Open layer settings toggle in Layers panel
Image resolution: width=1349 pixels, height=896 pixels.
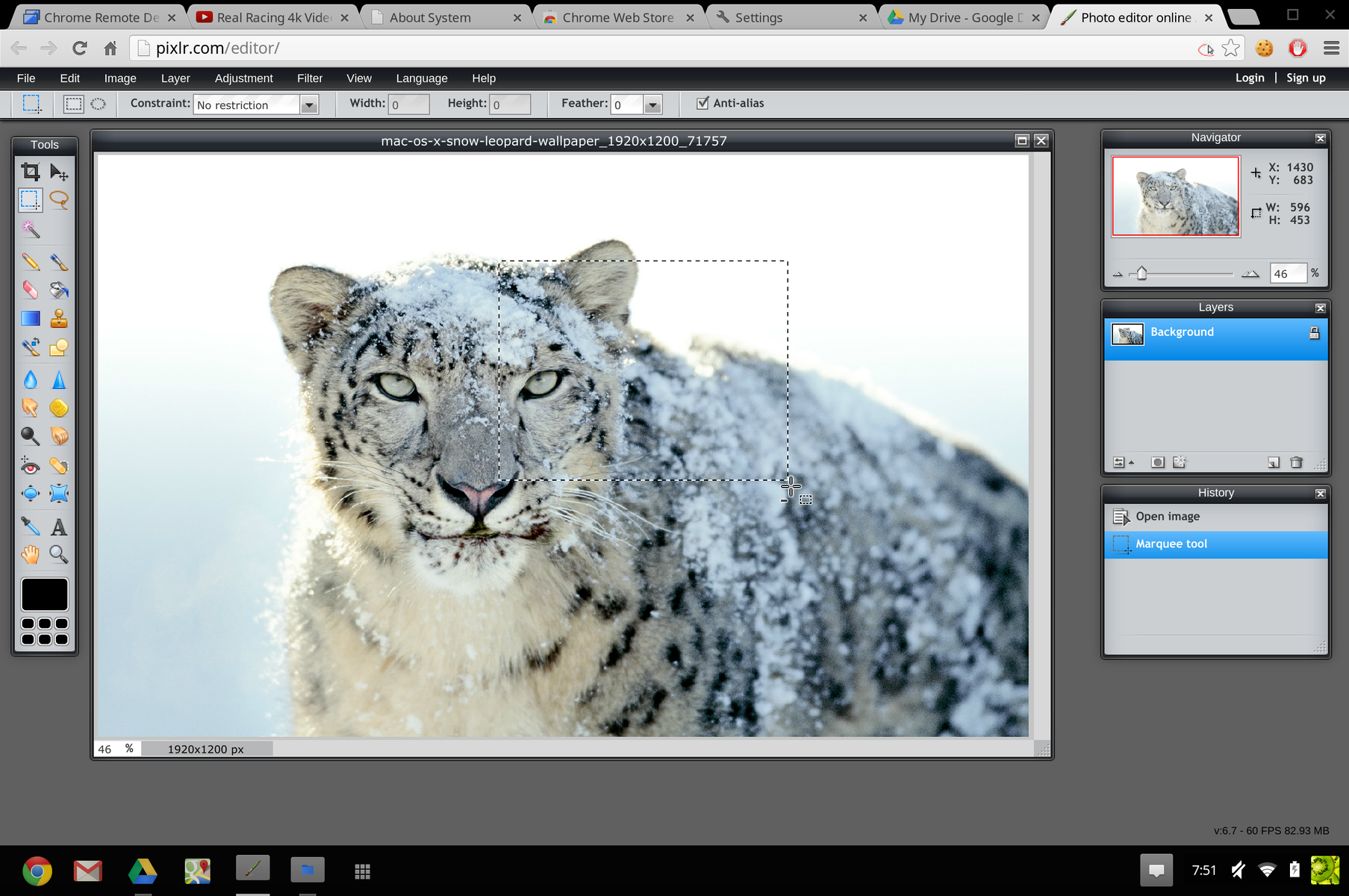(x=1119, y=463)
